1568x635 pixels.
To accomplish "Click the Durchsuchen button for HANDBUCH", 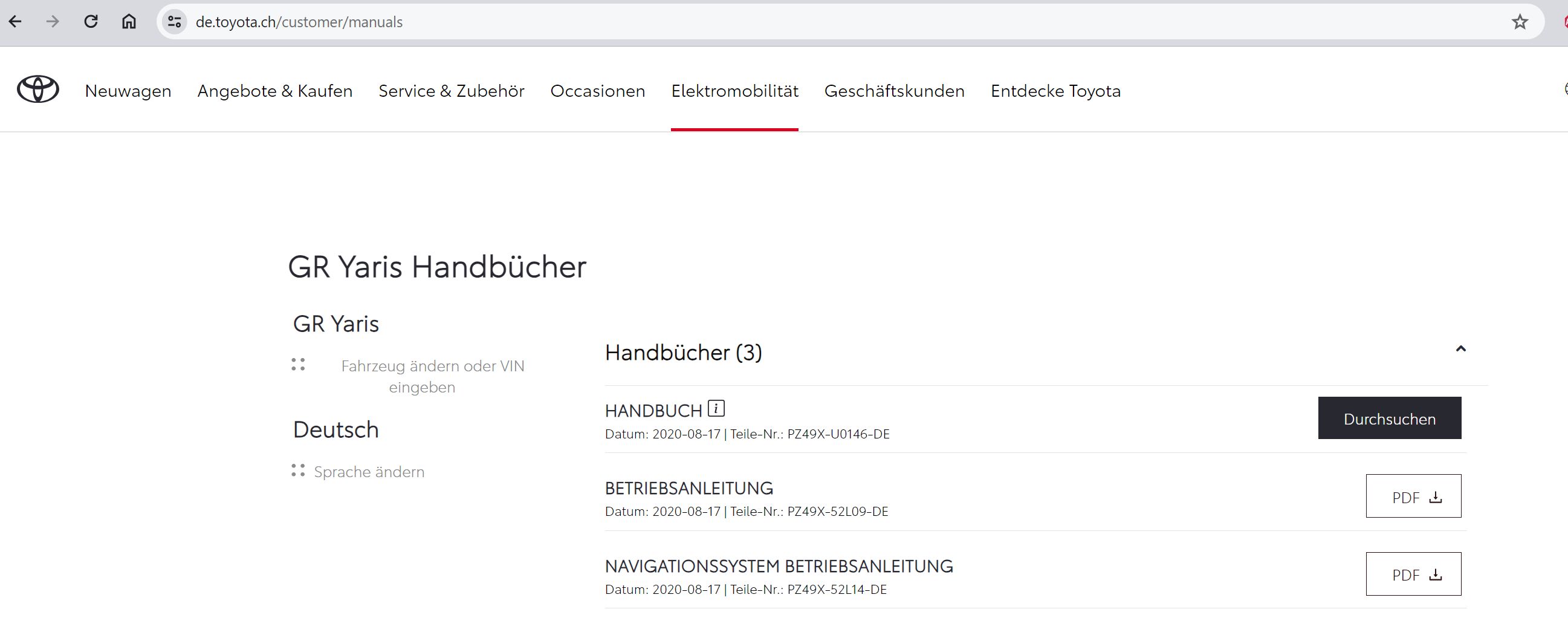I will 1390,418.
